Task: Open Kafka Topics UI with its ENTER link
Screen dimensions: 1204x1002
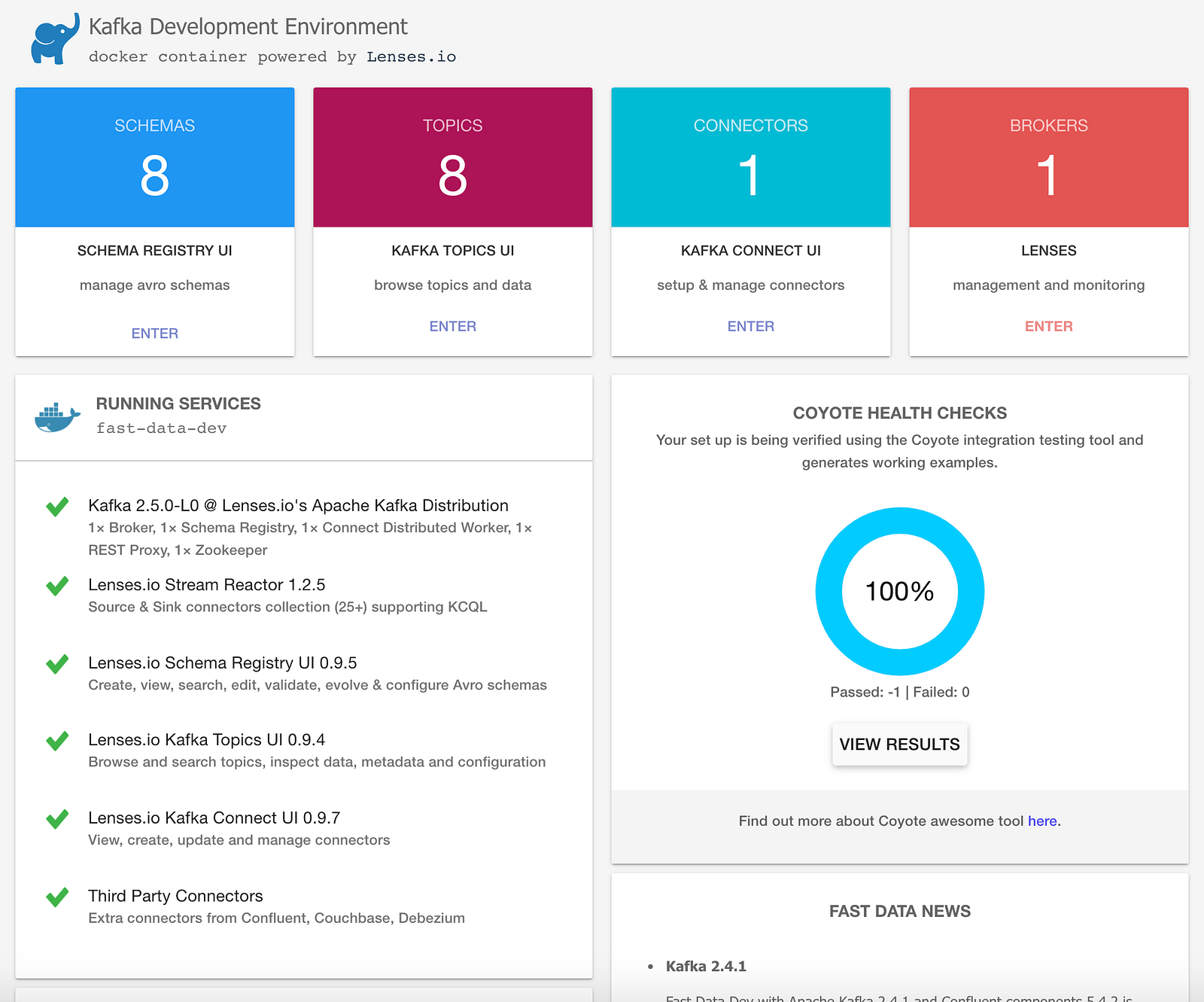Action: click(453, 327)
